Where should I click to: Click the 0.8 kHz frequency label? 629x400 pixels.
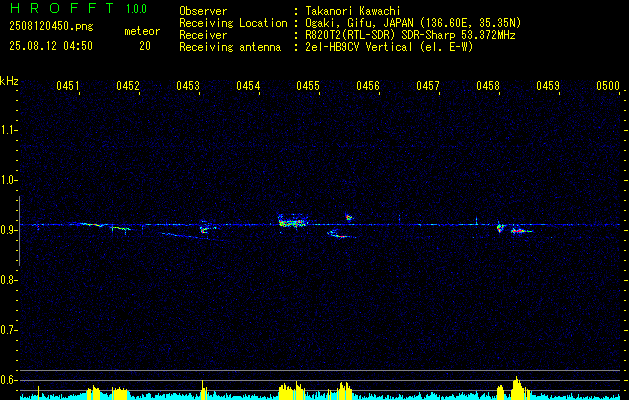[7, 280]
